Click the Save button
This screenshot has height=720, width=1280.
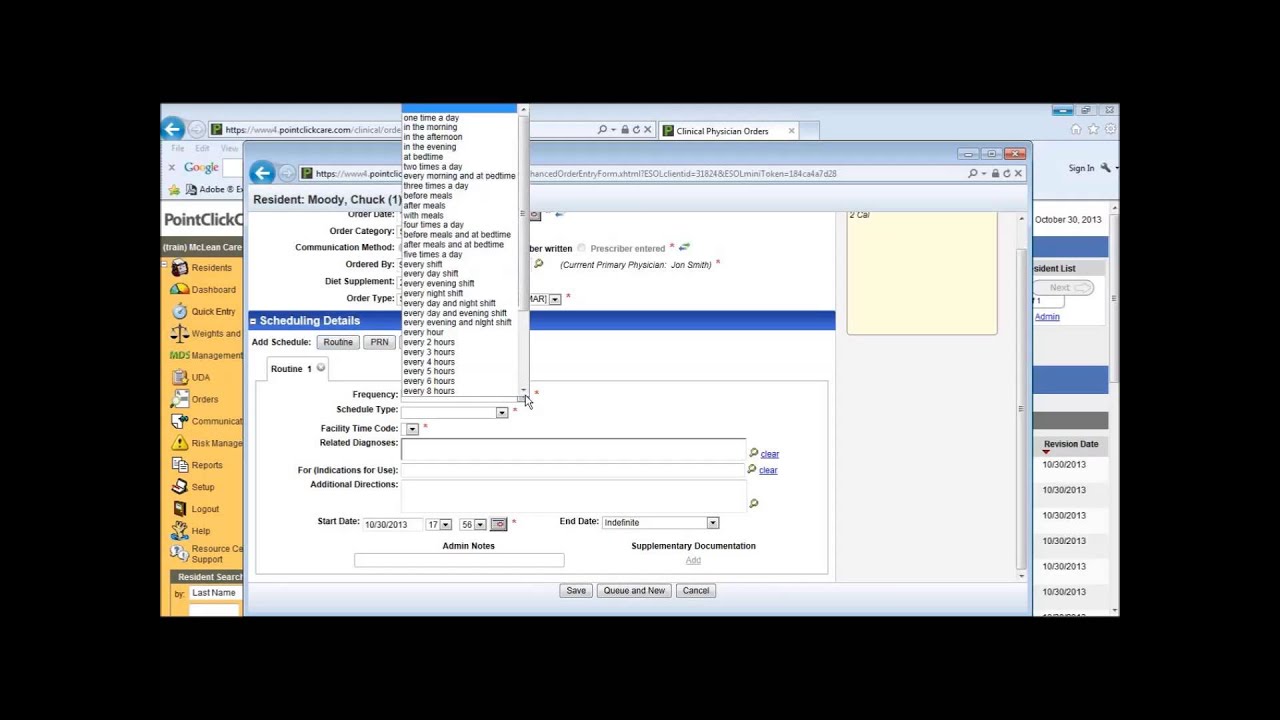[576, 591]
